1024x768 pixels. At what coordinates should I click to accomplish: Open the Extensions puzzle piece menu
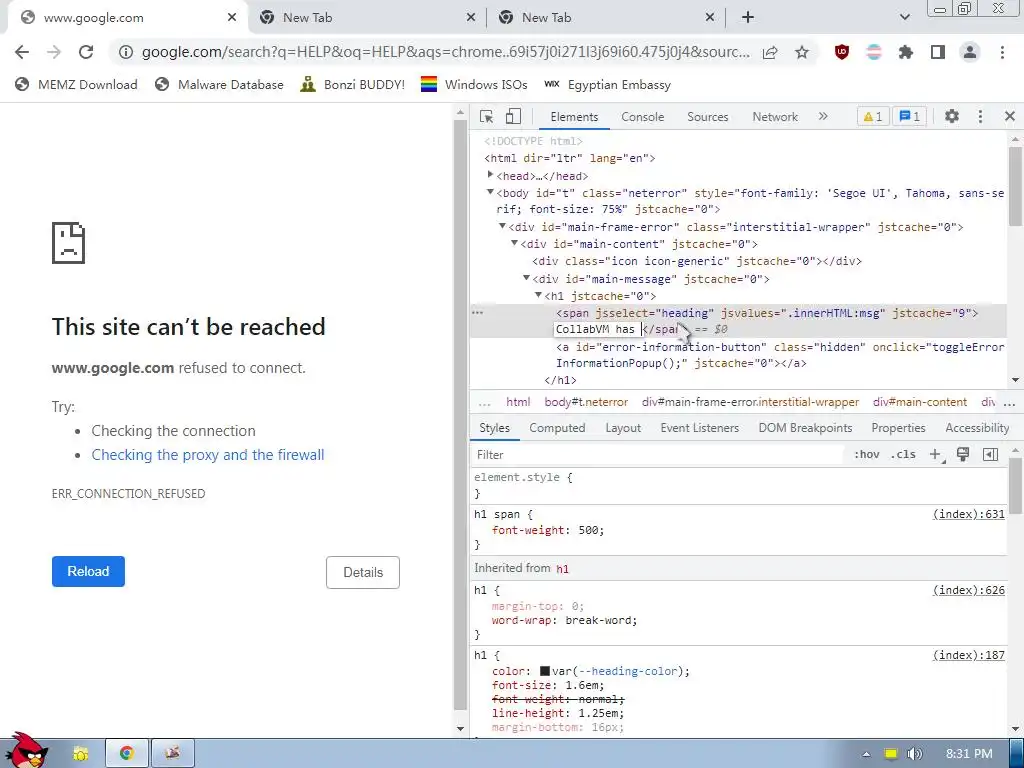click(906, 52)
